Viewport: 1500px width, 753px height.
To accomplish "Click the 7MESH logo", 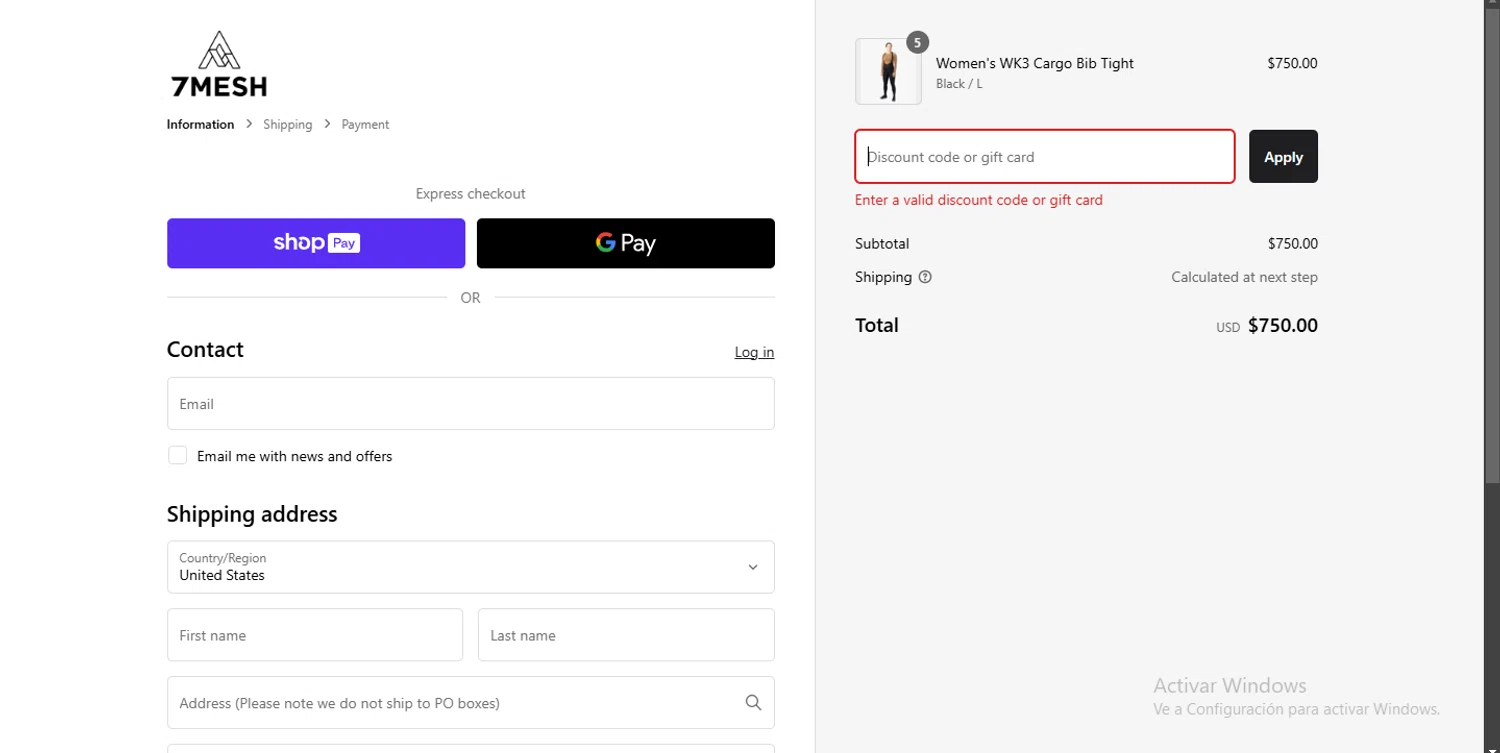I will tap(219, 64).
